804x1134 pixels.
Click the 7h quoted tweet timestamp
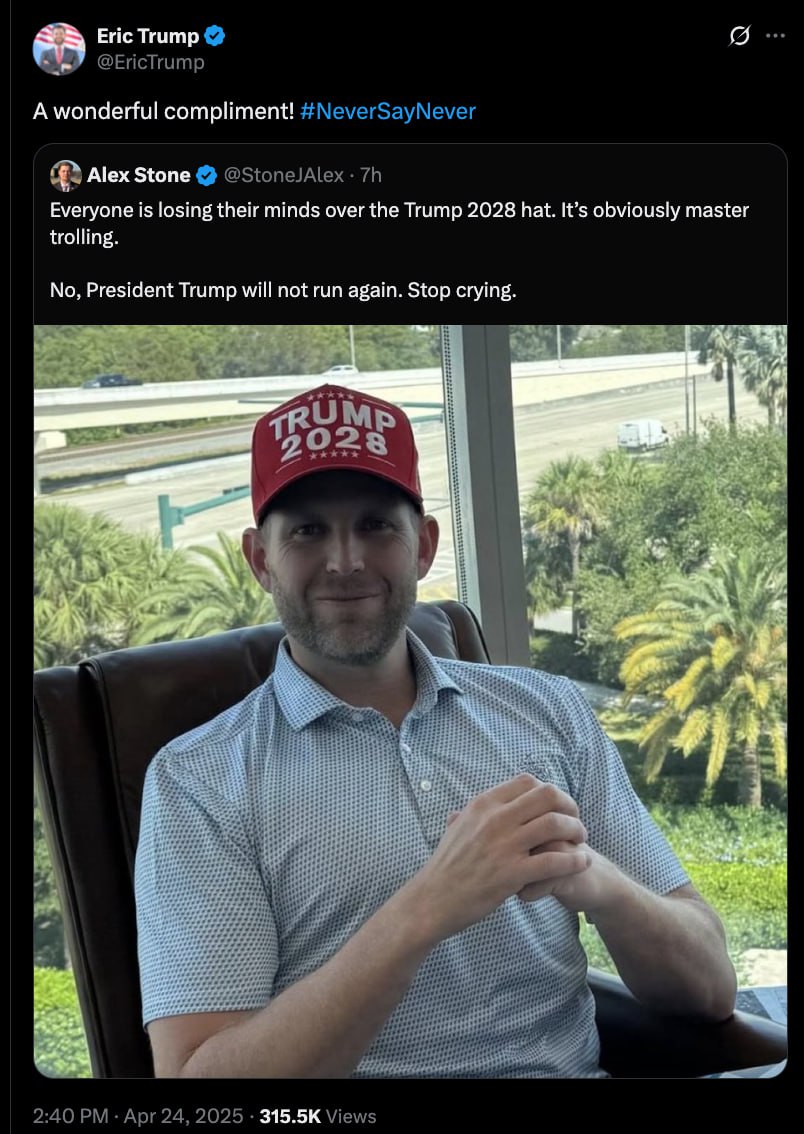370,175
